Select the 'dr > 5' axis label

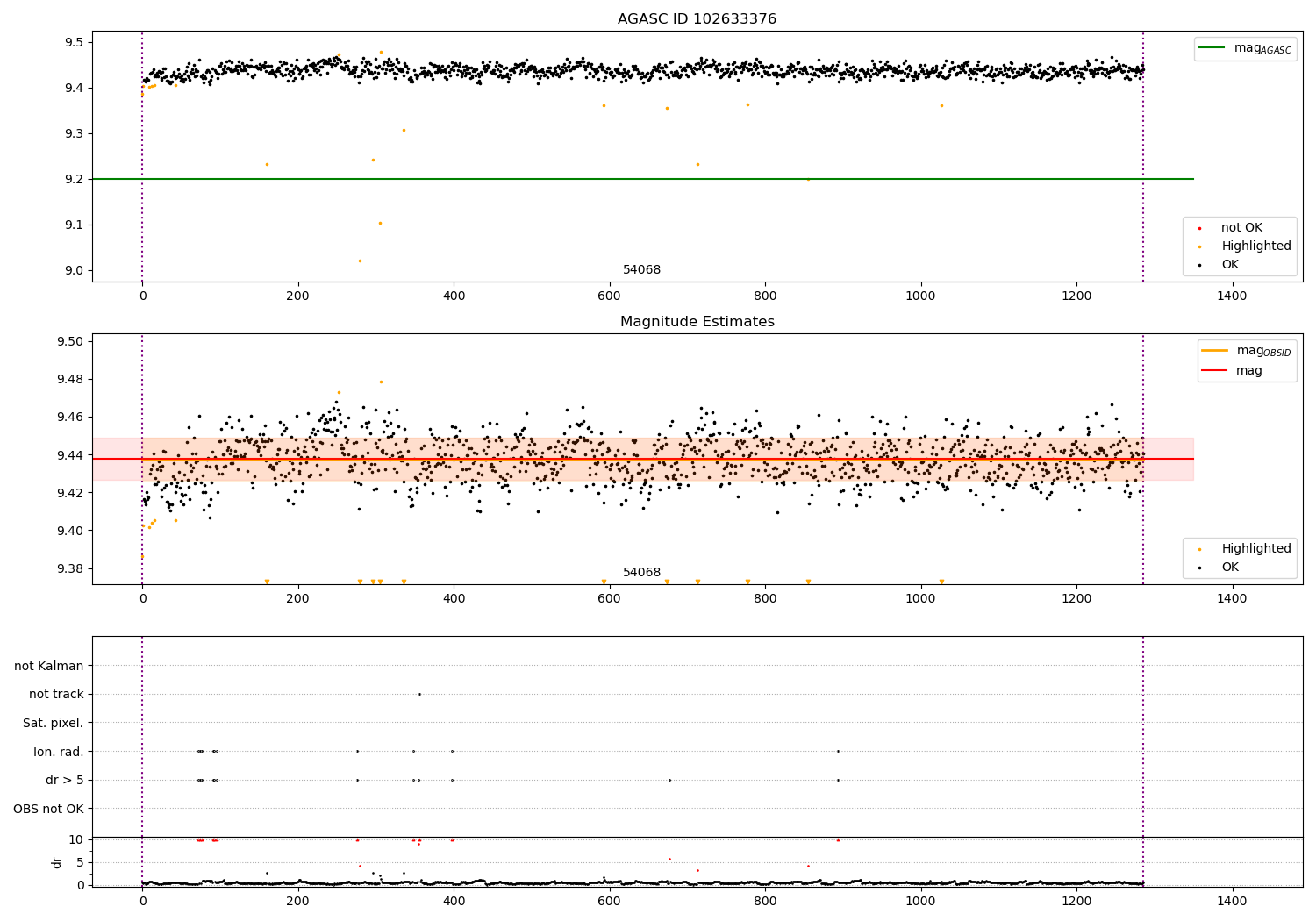pos(65,780)
